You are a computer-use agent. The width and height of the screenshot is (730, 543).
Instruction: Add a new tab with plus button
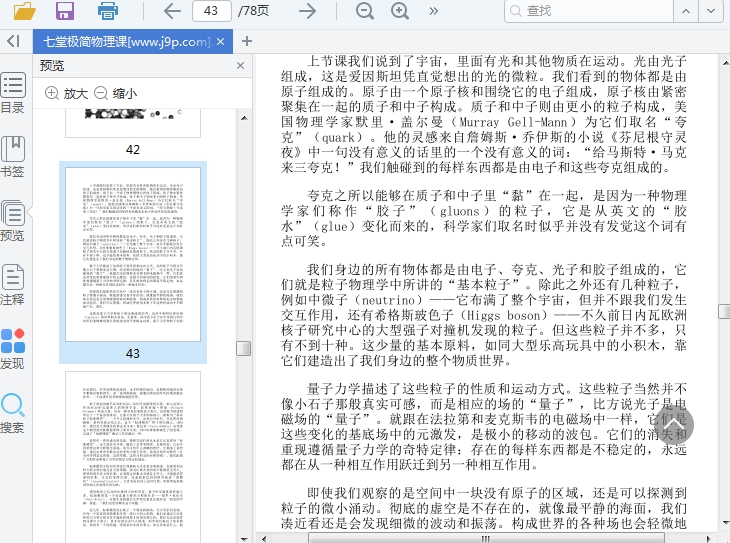pyautogui.click(x=247, y=41)
